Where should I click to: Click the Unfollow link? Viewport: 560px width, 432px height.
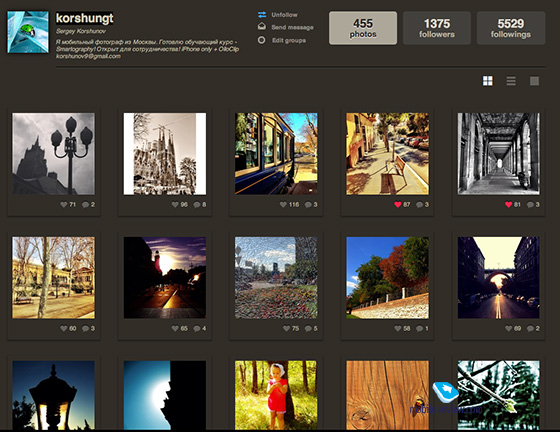(x=284, y=15)
